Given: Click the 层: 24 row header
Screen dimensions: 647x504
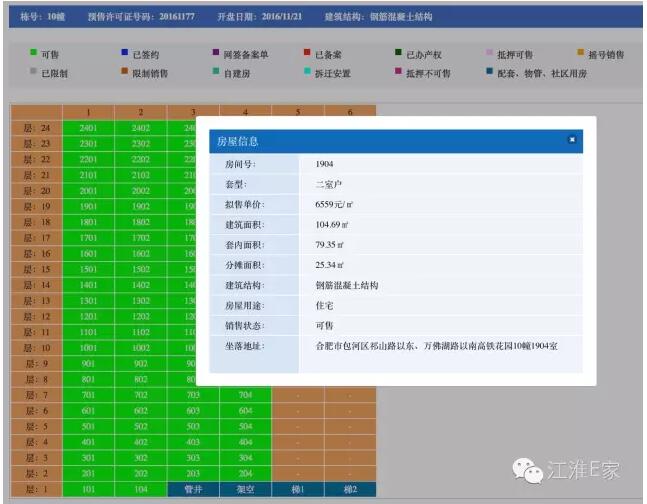Looking at the screenshot, I should click(36, 128).
